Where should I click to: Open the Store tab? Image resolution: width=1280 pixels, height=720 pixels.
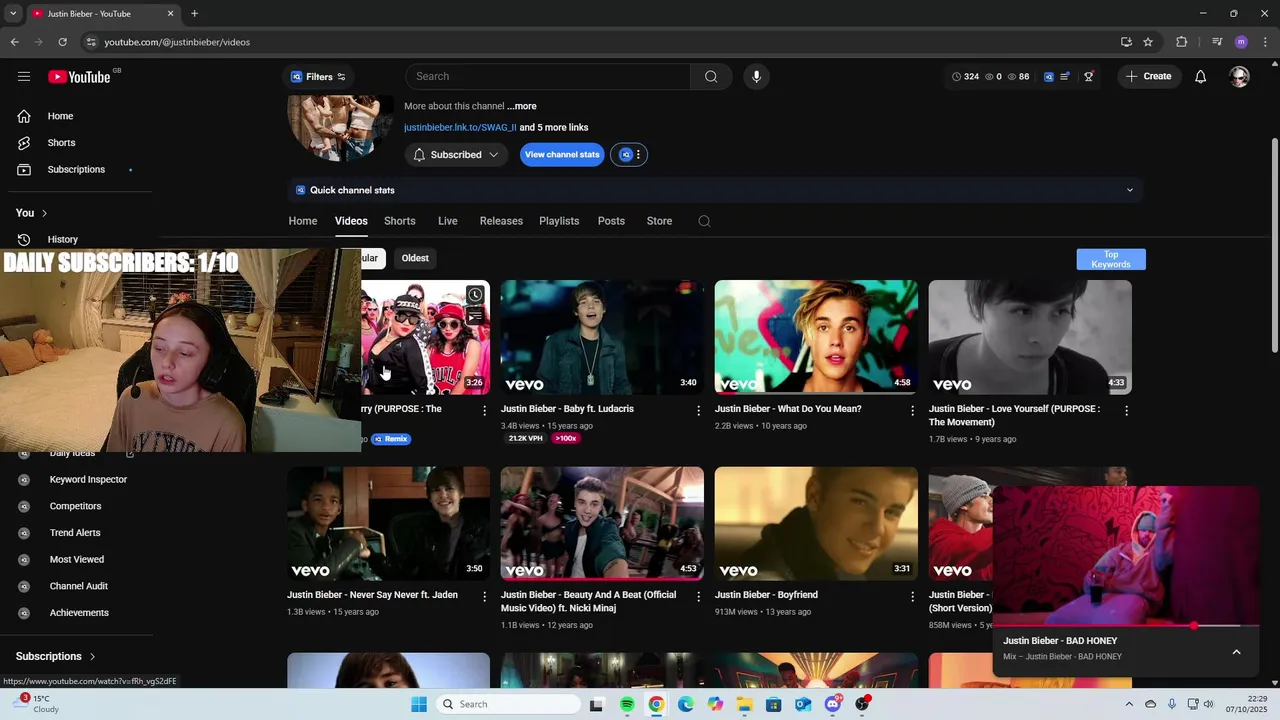tap(659, 221)
